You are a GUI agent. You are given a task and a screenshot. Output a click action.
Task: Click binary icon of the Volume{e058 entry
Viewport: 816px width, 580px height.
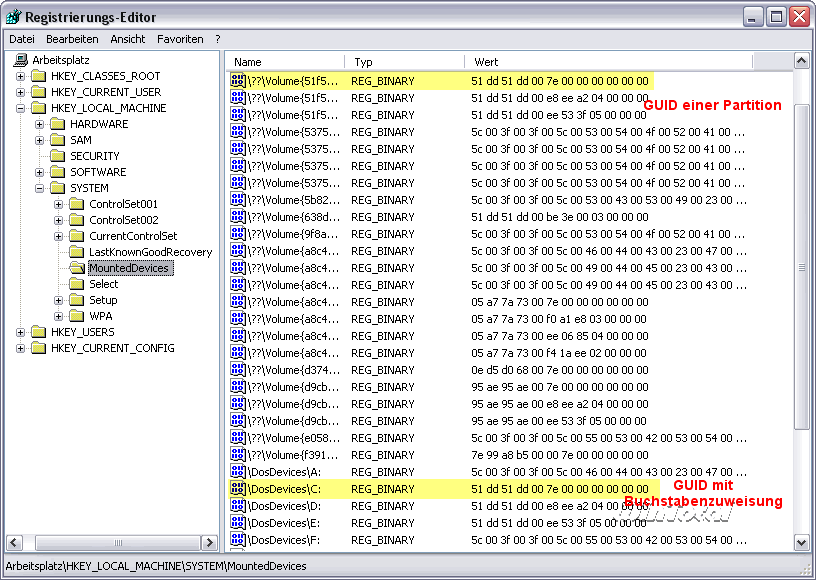(x=238, y=438)
